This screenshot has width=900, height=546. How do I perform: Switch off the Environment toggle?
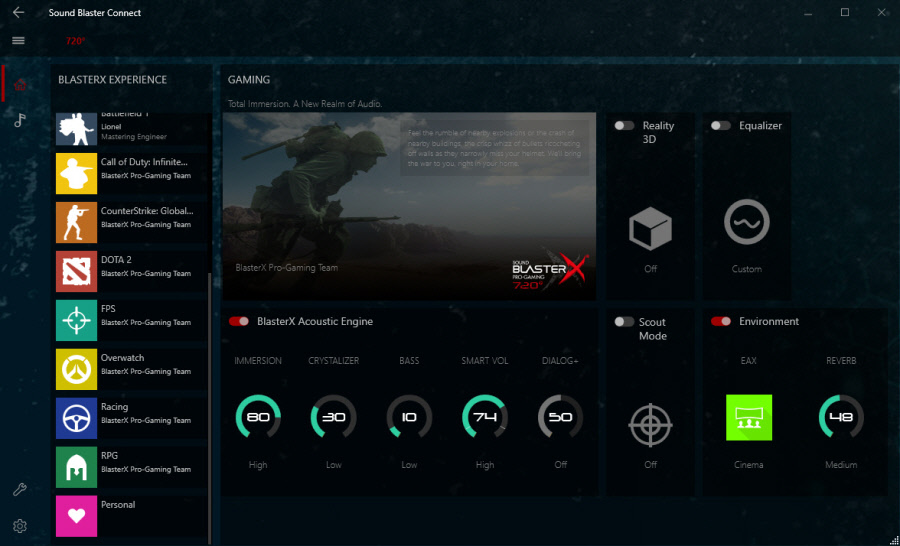pos(720,322)
